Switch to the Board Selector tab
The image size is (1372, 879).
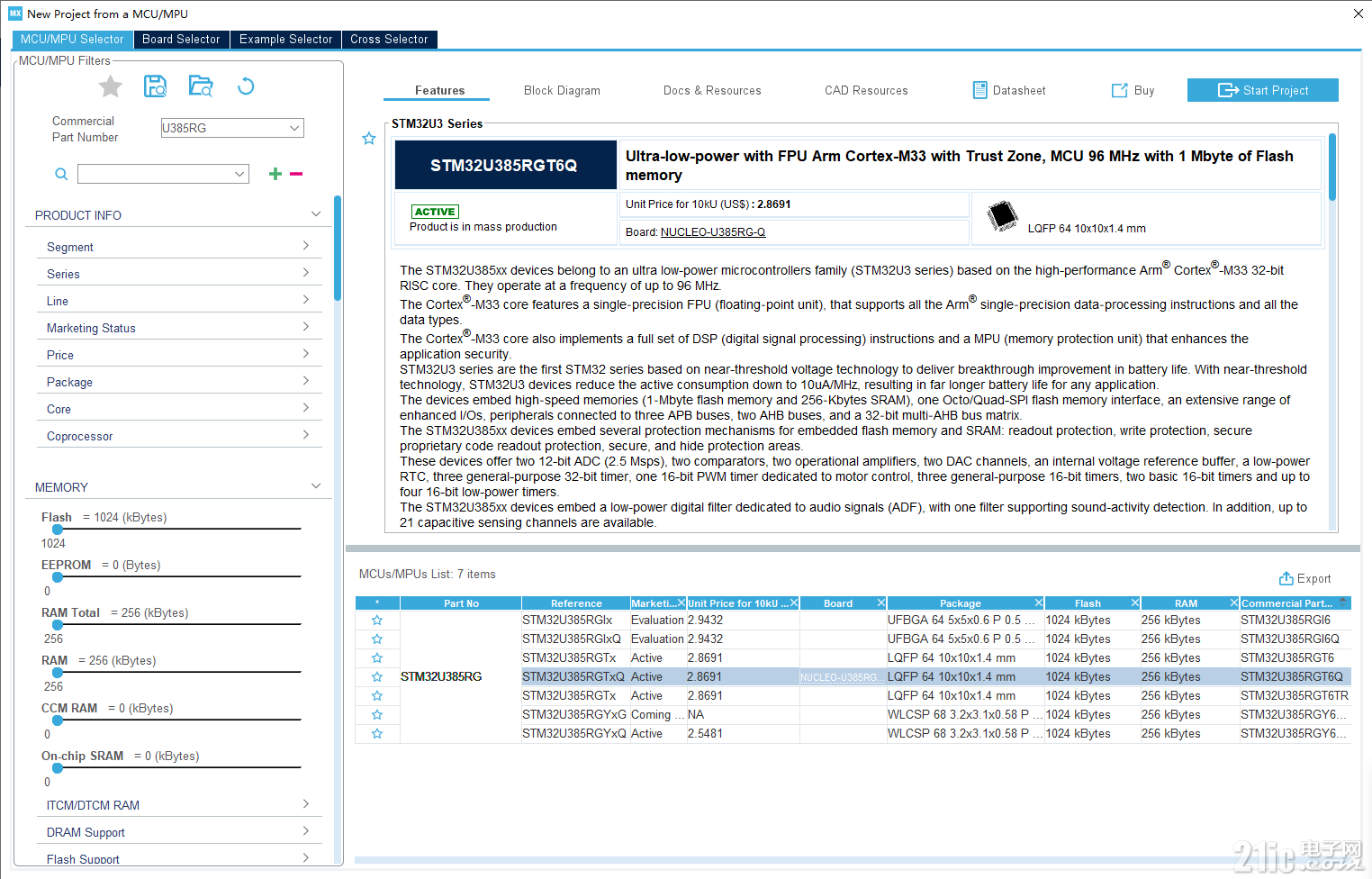[181, 40]
